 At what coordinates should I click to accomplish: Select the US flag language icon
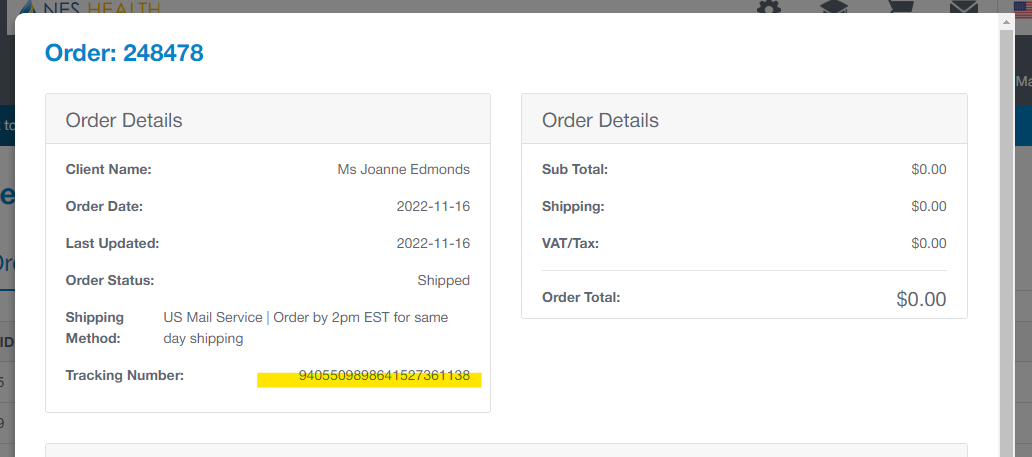(1023, 7)
